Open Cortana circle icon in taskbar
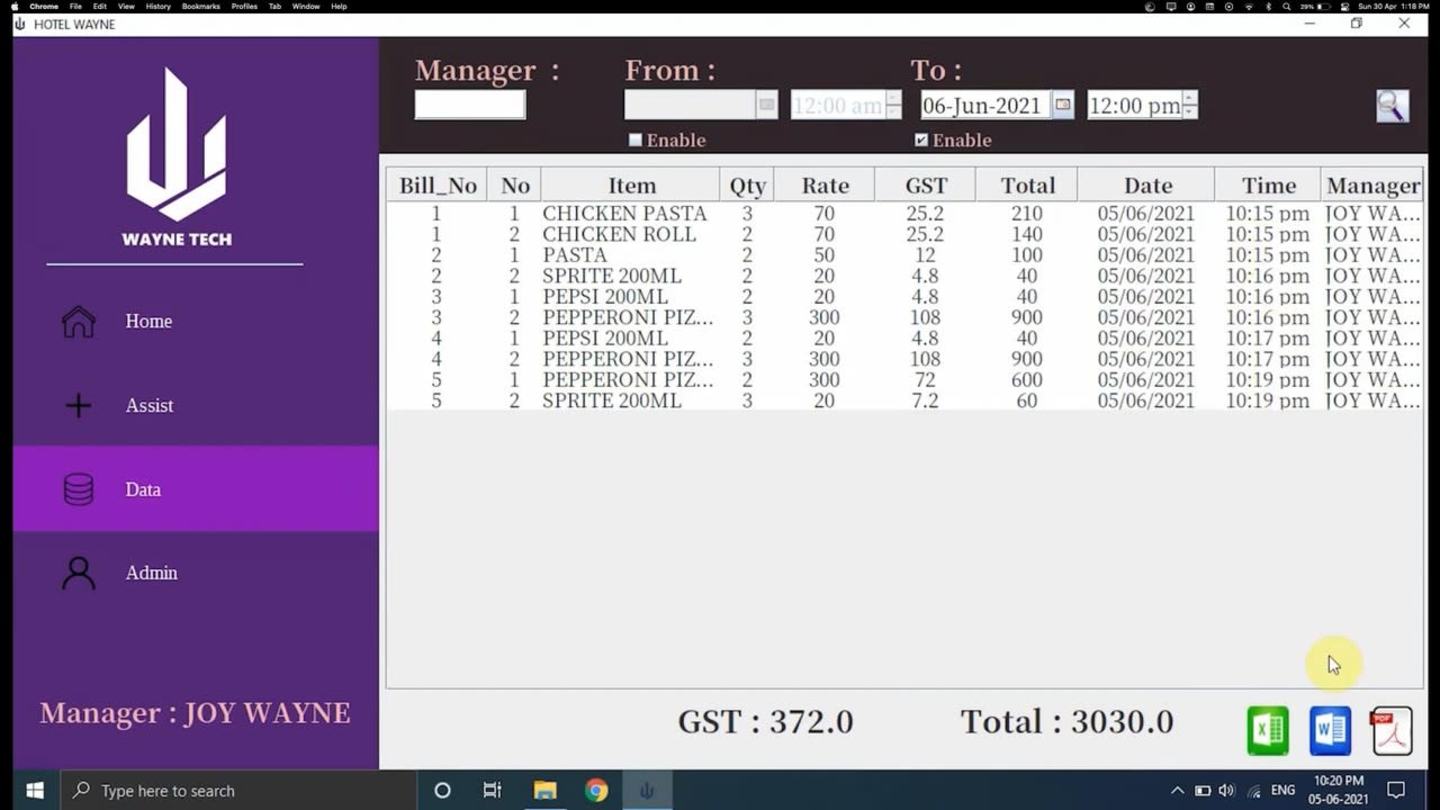 pyautogui.click(x=442, y=790)
